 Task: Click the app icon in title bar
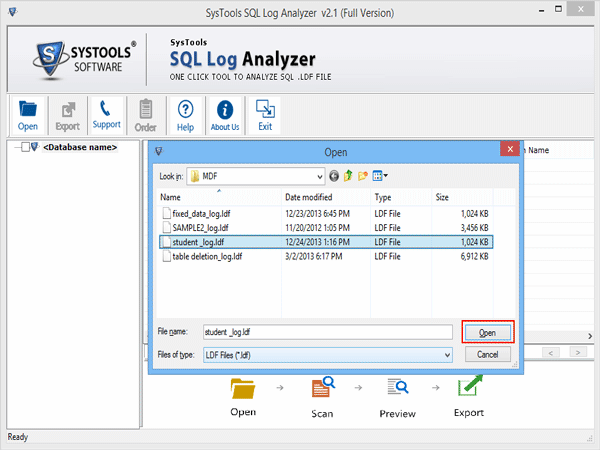click(13, 12)
